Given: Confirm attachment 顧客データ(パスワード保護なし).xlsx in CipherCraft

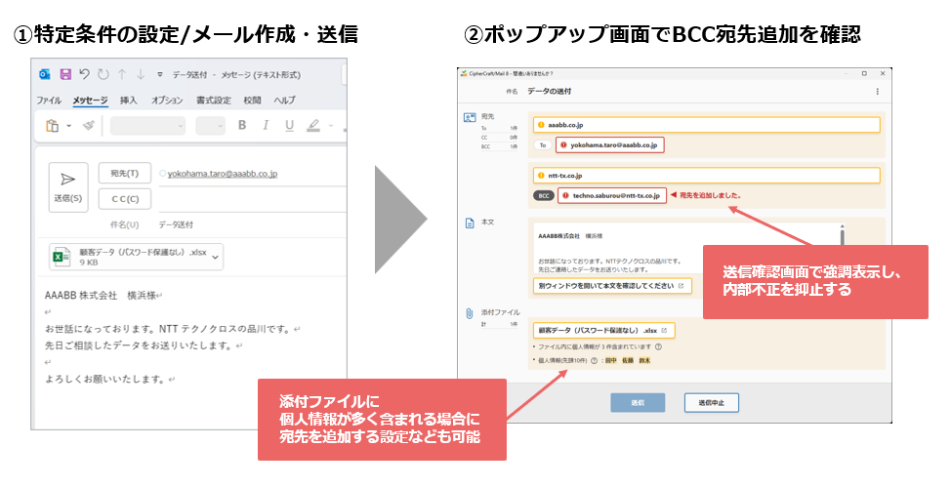Looking at the screenshot, I should pyautogui.click(x=603, y=330).
